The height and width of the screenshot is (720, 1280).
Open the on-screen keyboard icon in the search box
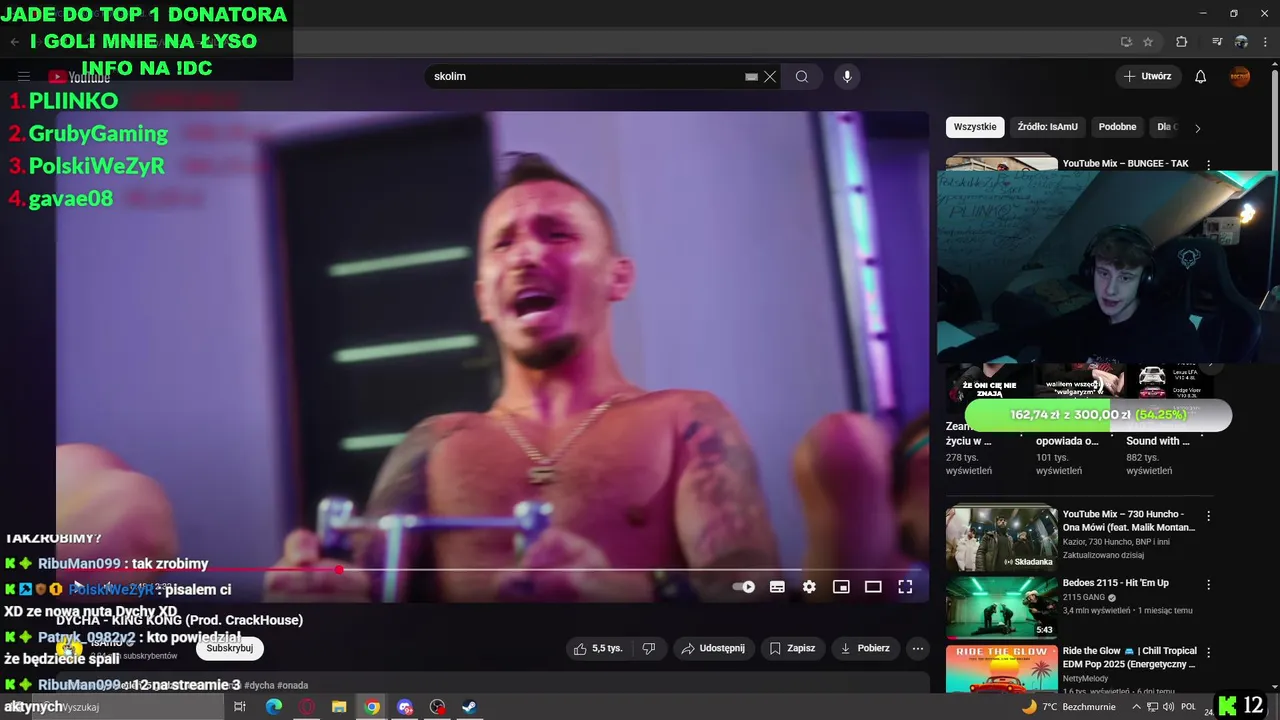click(751, 76)
